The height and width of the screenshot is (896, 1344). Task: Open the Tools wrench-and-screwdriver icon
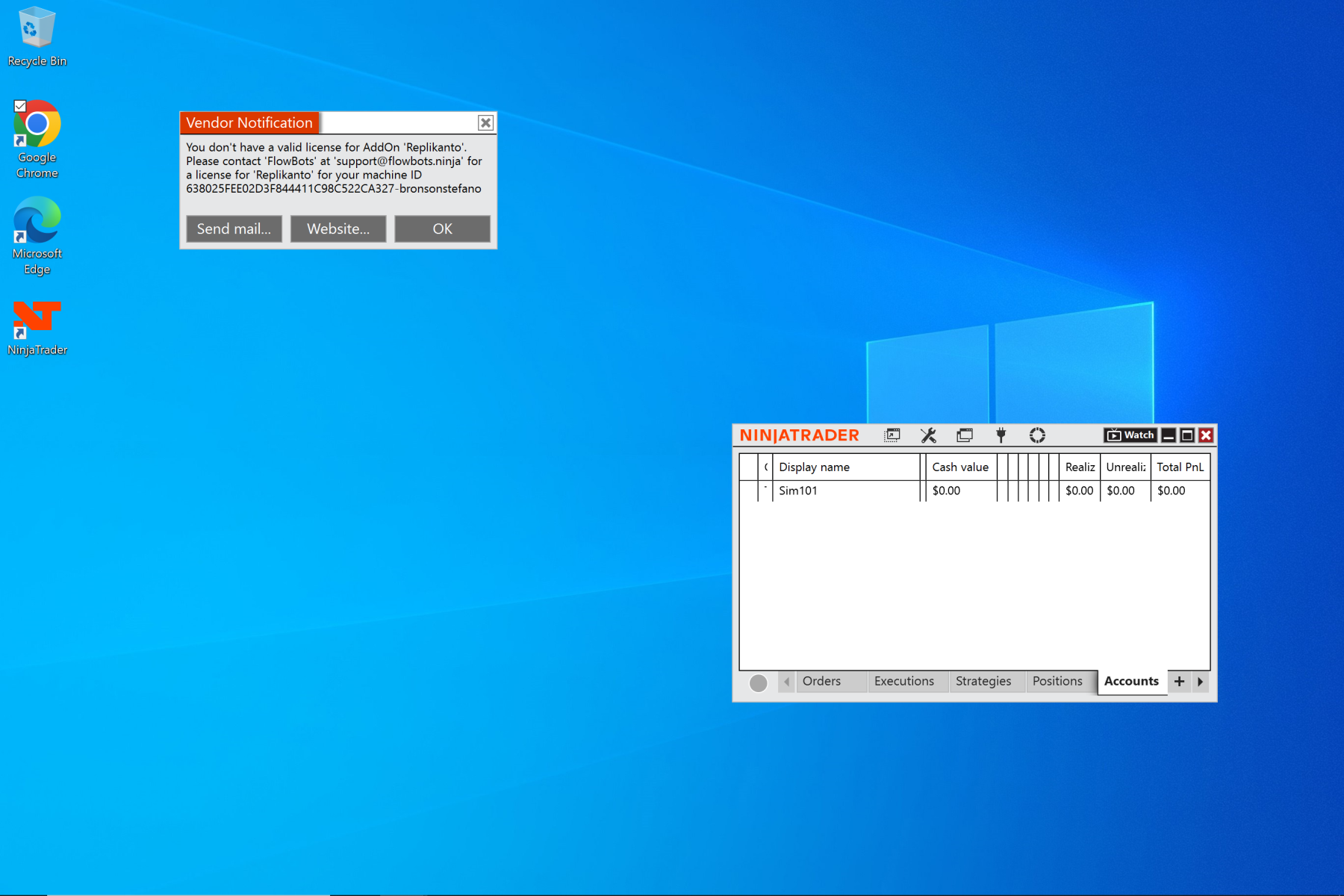tap(928, 435)
